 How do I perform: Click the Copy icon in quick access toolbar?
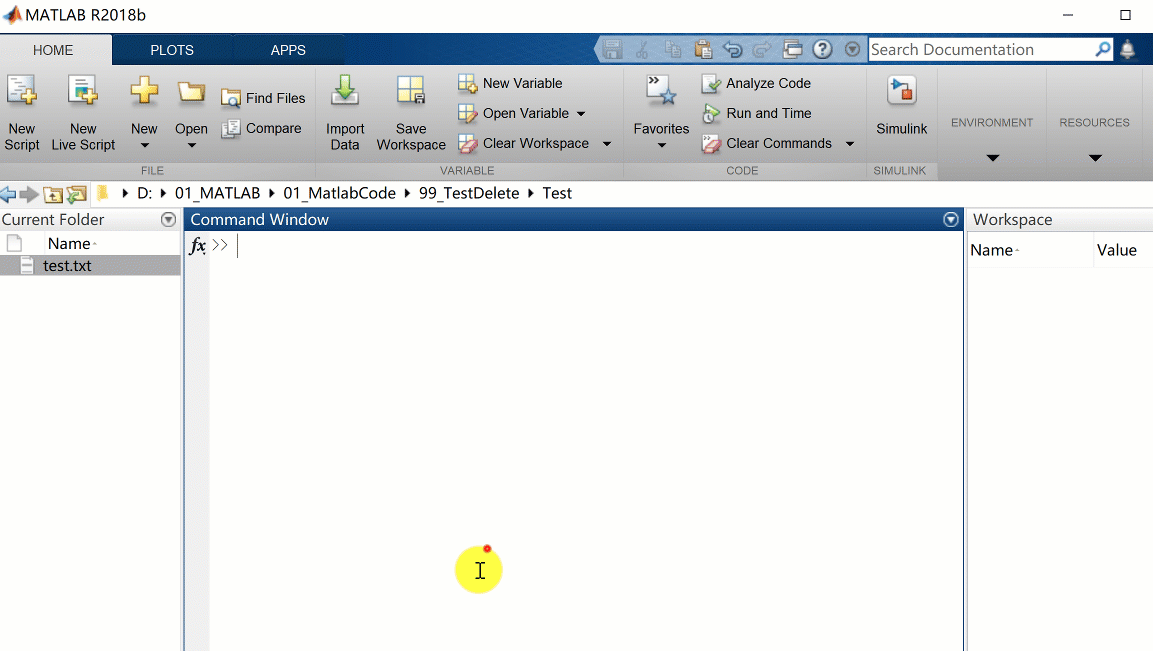tap(672, 49)
